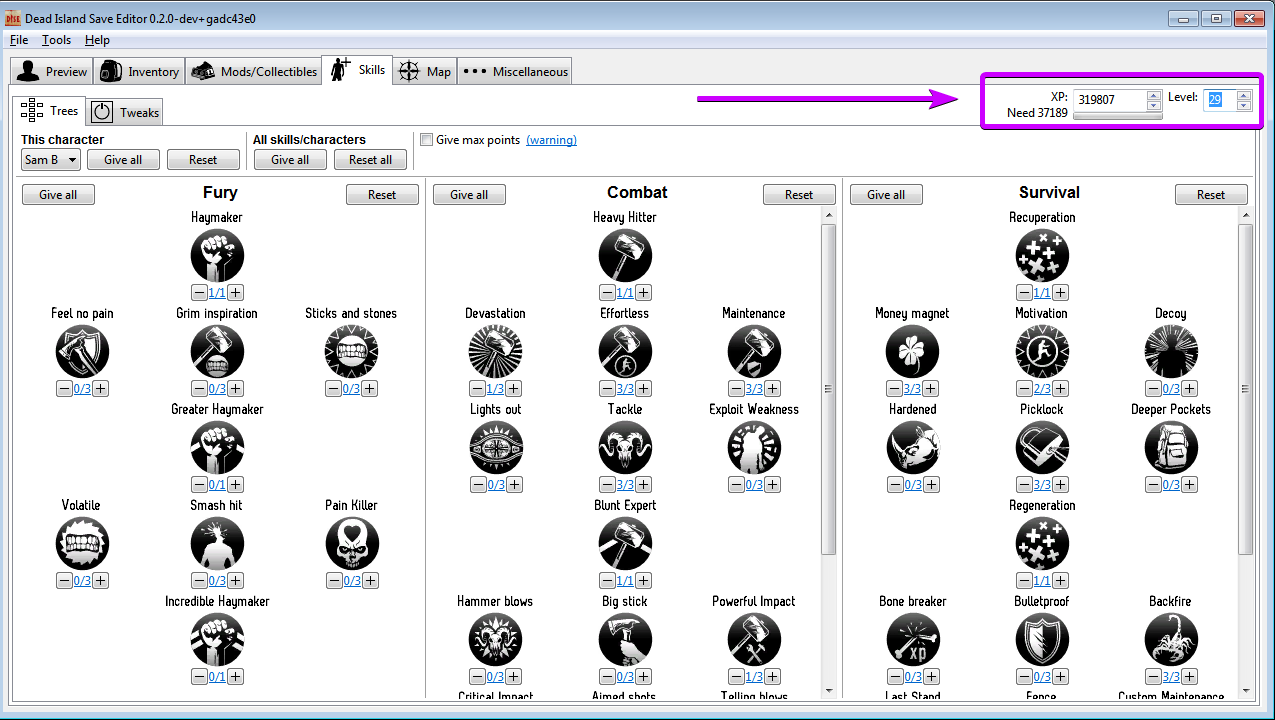Screen dimensions: 1275x720
Task: Click the Big stick skill icon
Action: click(x=625, y=639)
